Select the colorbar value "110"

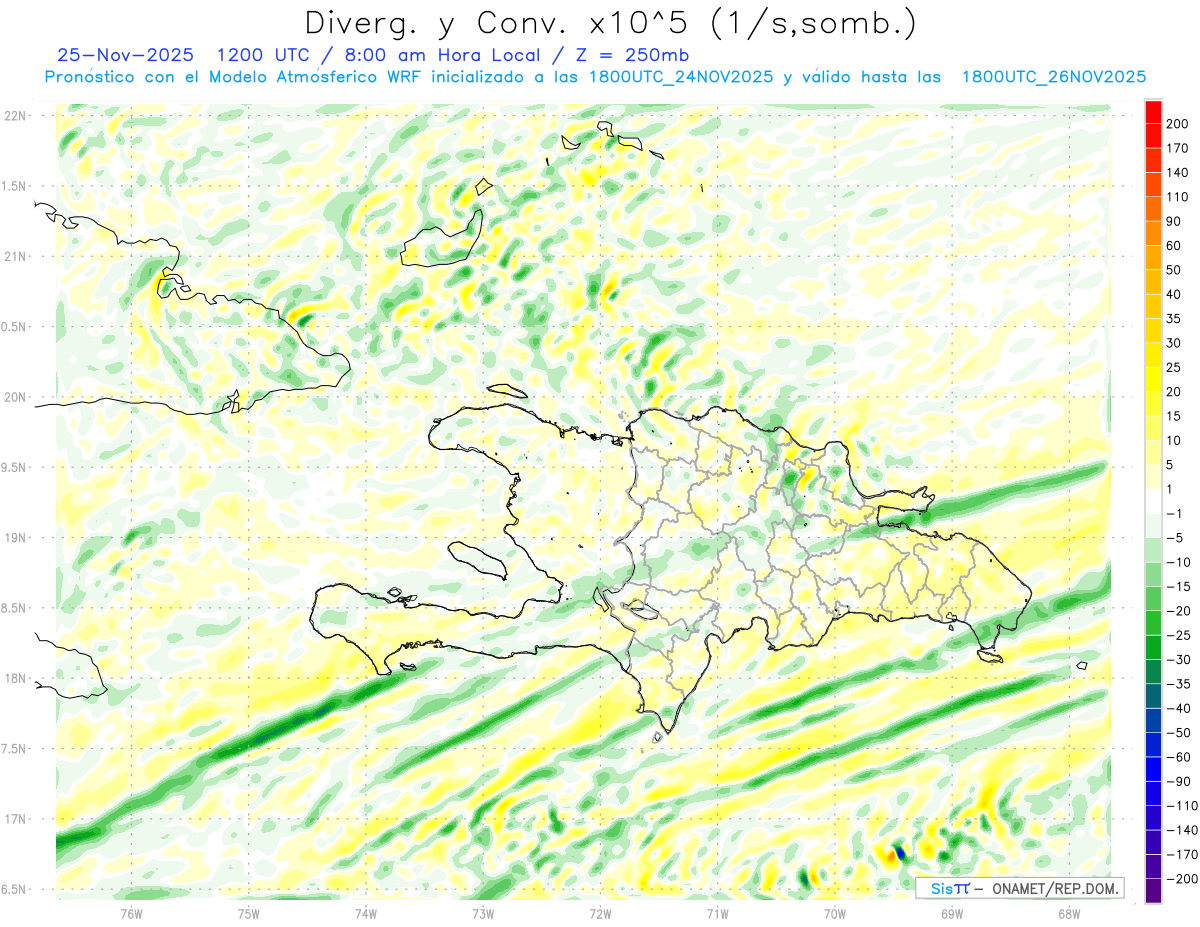(1179, 197)
